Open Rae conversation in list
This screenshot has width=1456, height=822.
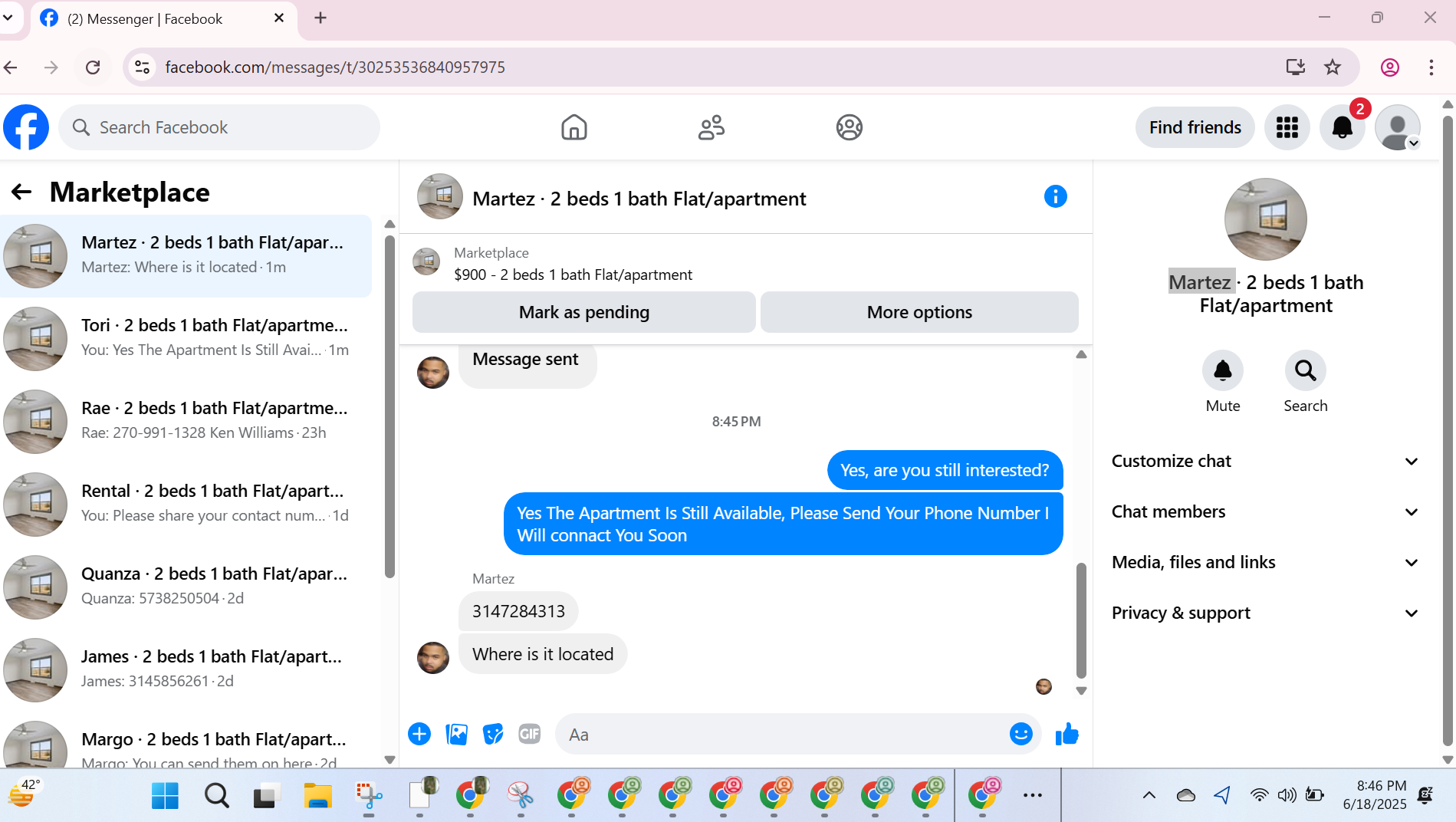click(186, 422)
